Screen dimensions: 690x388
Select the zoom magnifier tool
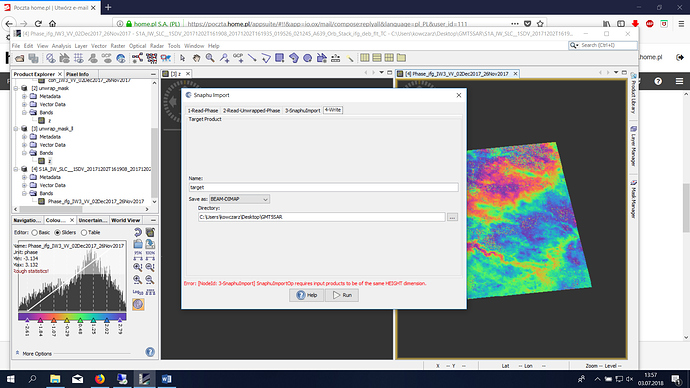pyautogui.click(x=210, y=58)
